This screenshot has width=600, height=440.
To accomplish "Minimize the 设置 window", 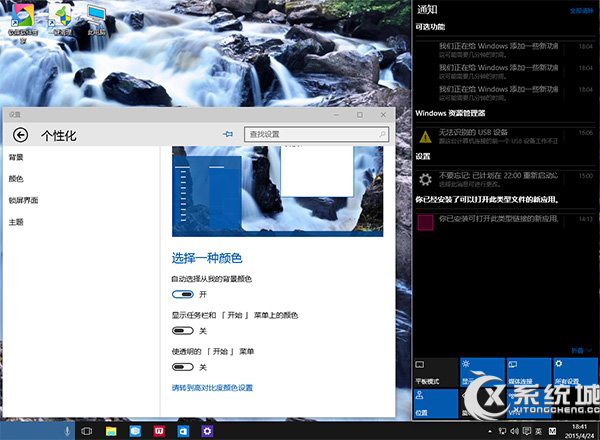I will click(x=336, y=115).
